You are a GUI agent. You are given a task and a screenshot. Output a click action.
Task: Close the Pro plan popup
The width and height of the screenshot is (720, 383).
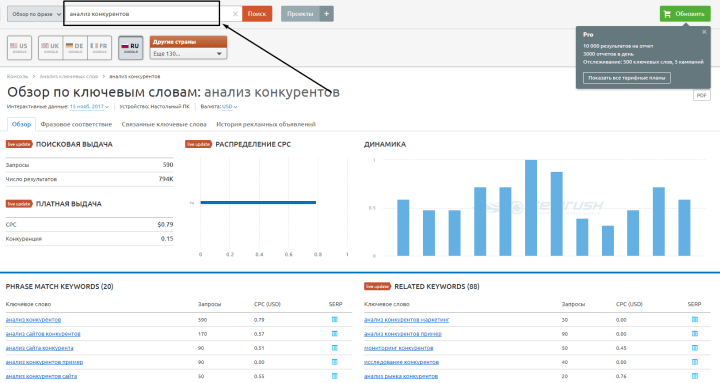704,32
